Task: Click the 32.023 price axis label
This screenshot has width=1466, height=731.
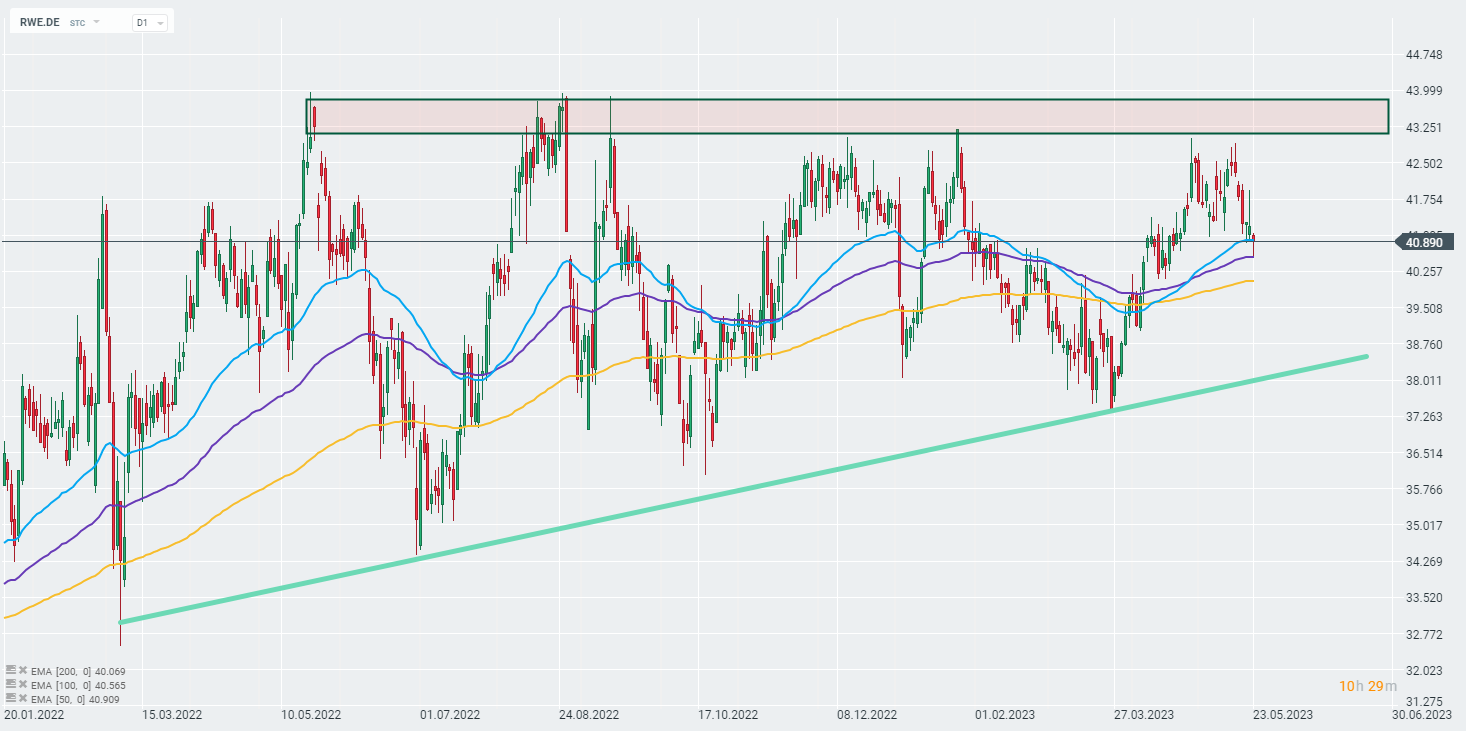Action: coord(1423,670)
